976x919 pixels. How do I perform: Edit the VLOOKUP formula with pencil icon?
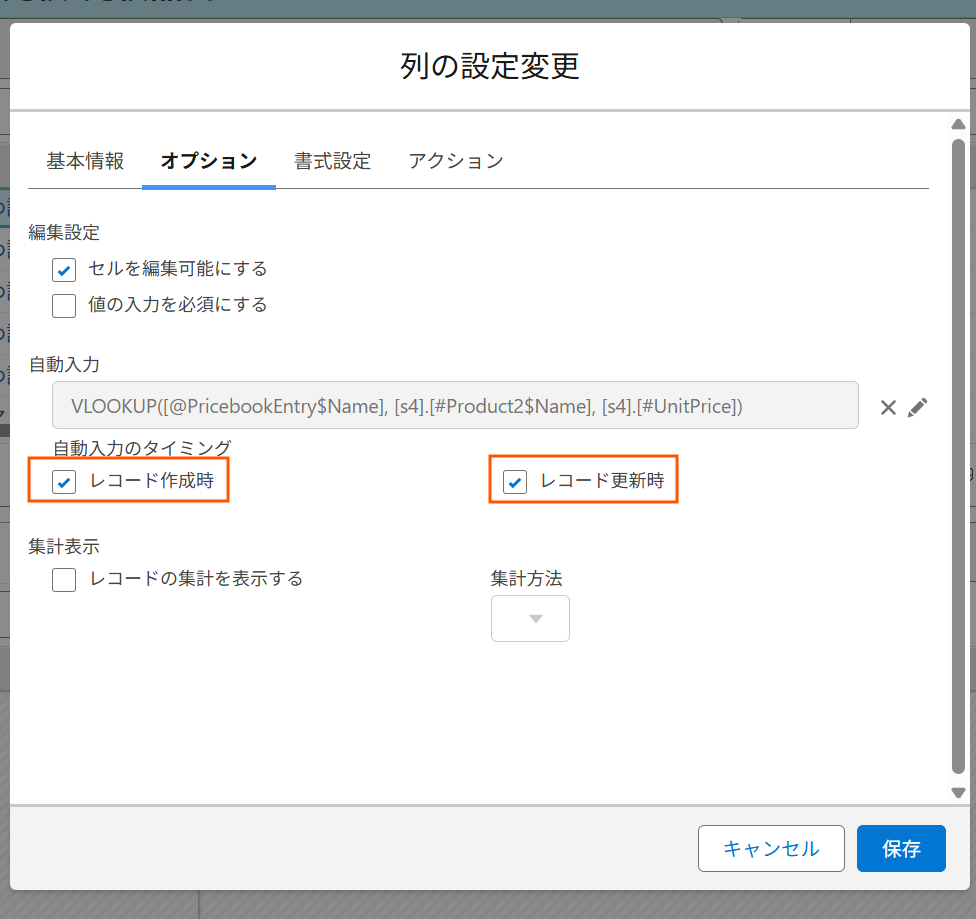(917, 408)
